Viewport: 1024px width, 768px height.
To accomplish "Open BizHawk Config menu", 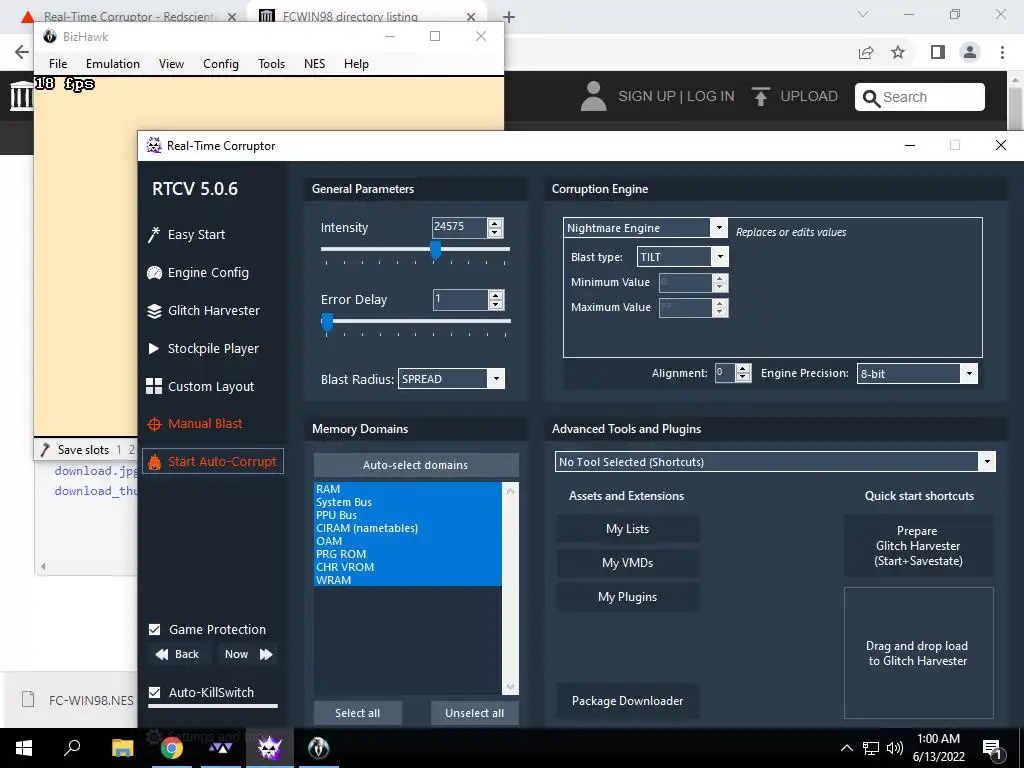I will (x=221, y=64).
